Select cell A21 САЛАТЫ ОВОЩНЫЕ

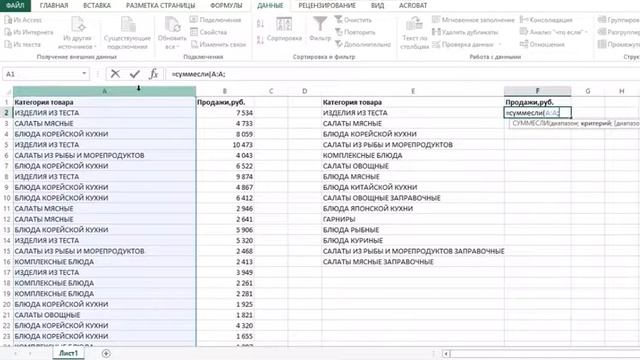[104, 315]
